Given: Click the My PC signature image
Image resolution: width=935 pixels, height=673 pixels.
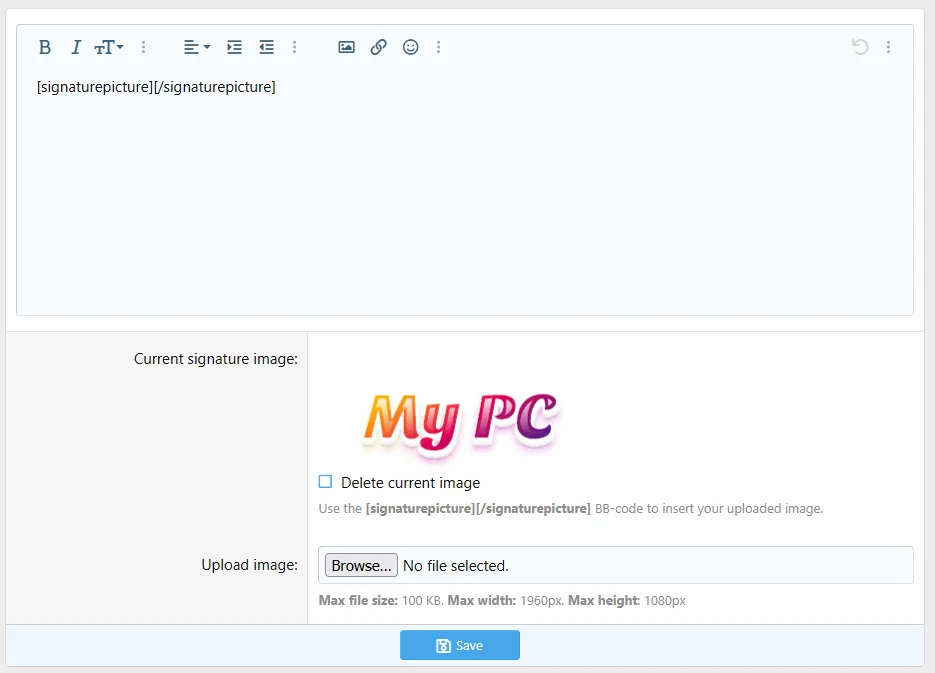Looking at the screenshot, I should point(459,421).
